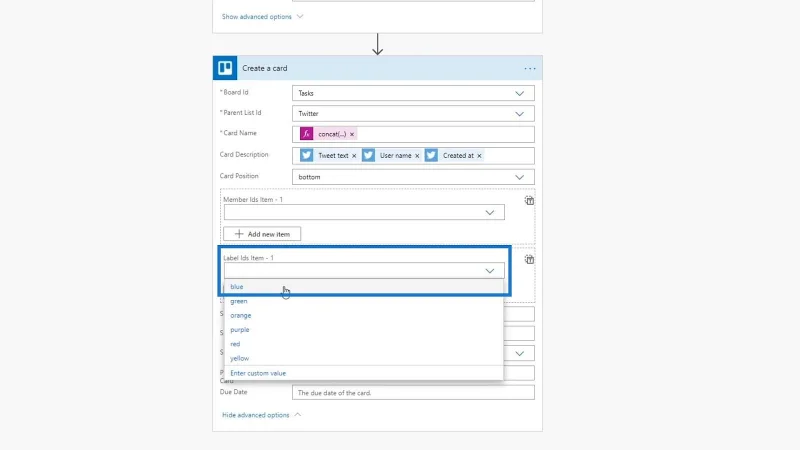
Task: Click the Trello icon in Create a card header
Action: point(225,68)
